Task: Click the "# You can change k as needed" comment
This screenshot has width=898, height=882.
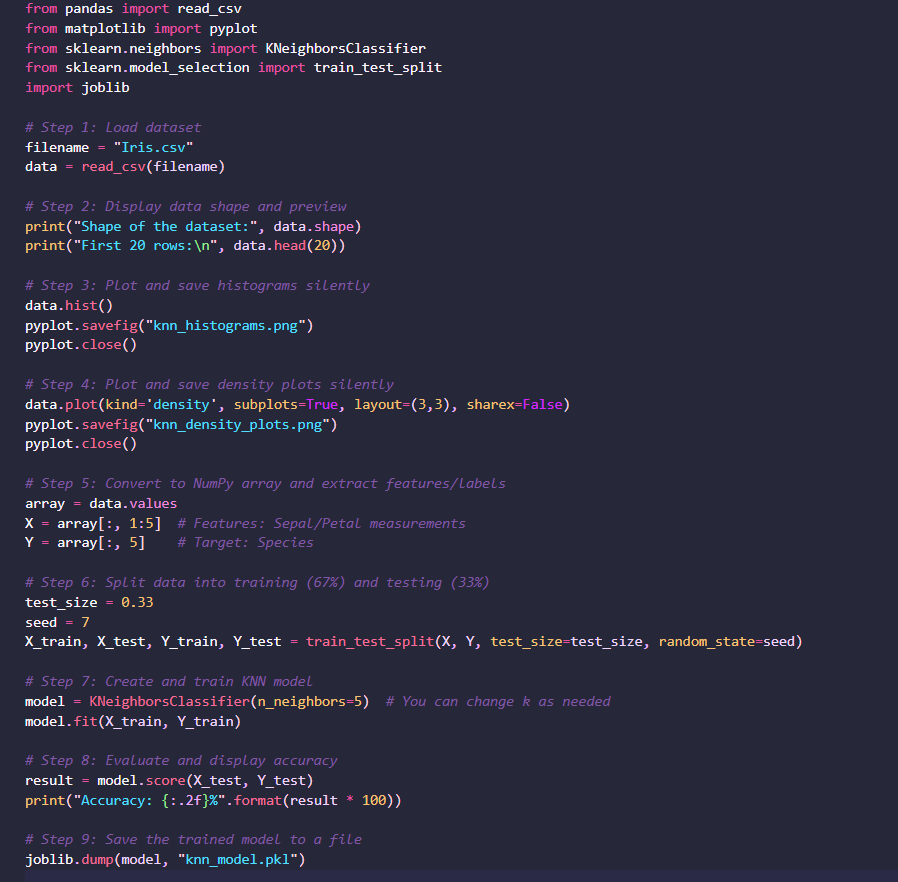Action: [x=498, y=702]
